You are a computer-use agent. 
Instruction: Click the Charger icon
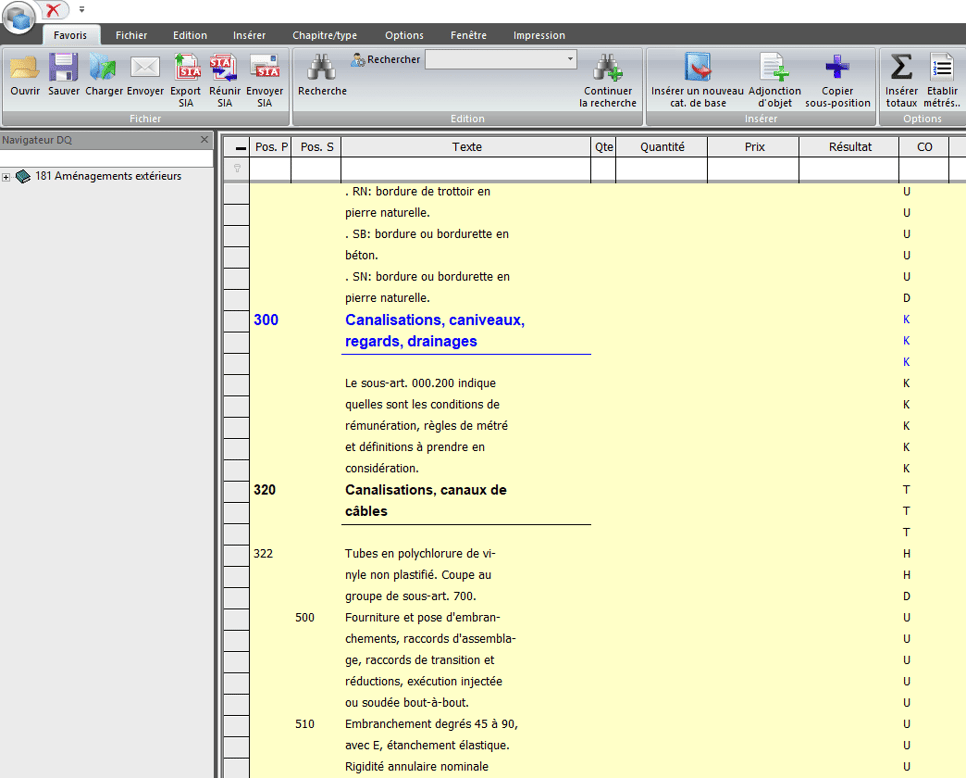click(104, 75)
